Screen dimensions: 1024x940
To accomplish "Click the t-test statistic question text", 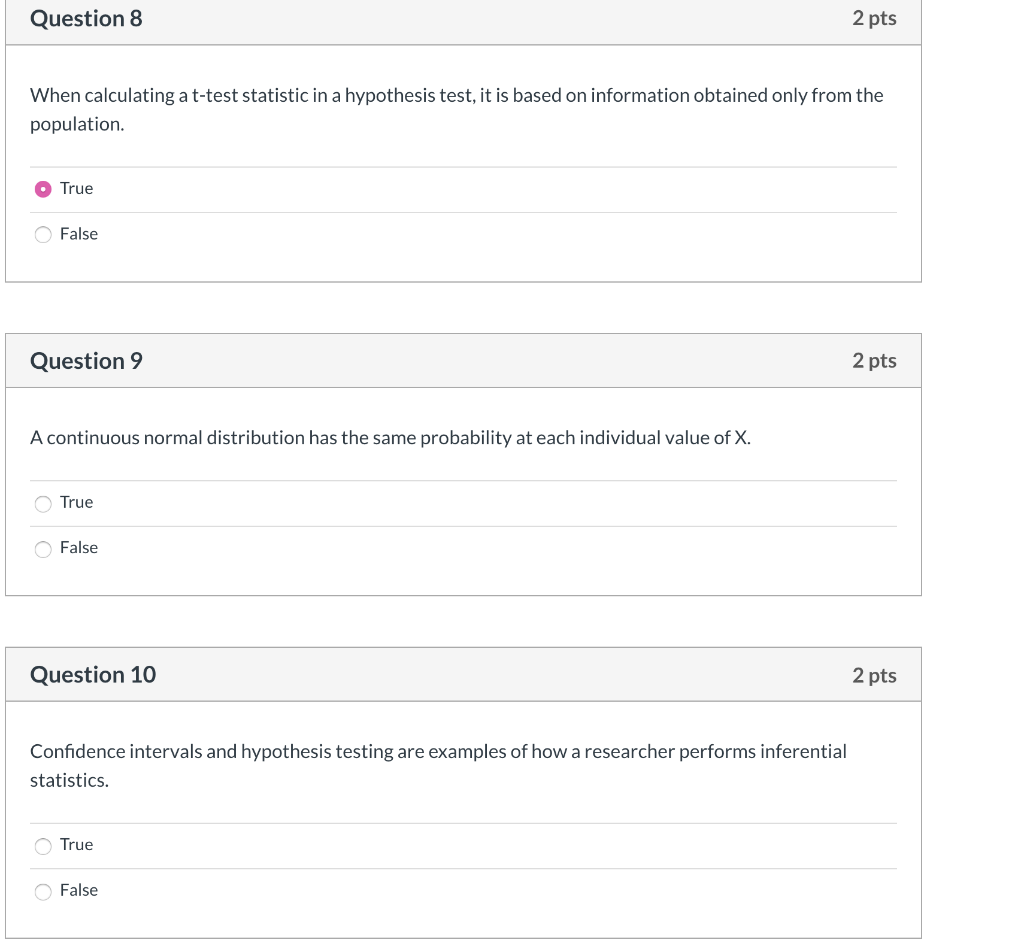I will pyautogui.click(x=456, y=110).
